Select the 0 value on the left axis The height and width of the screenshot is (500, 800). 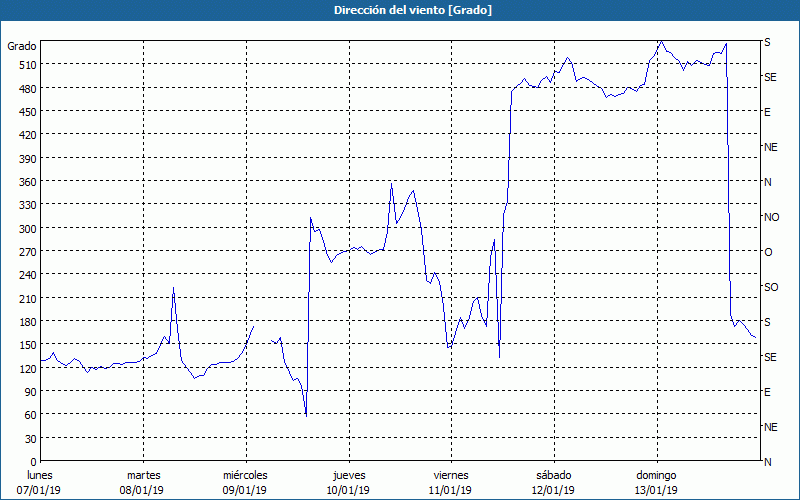(34, 462)
